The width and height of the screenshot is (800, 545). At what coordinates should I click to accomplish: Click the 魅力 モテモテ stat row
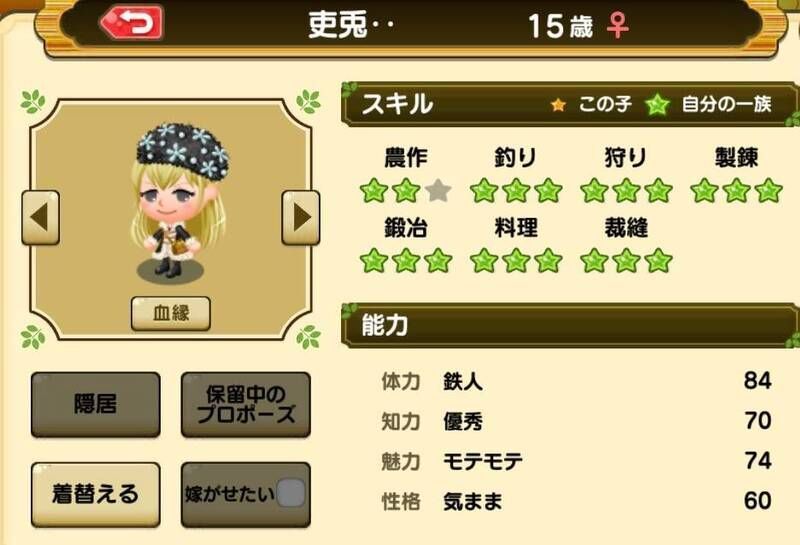[x=576, y=461]
